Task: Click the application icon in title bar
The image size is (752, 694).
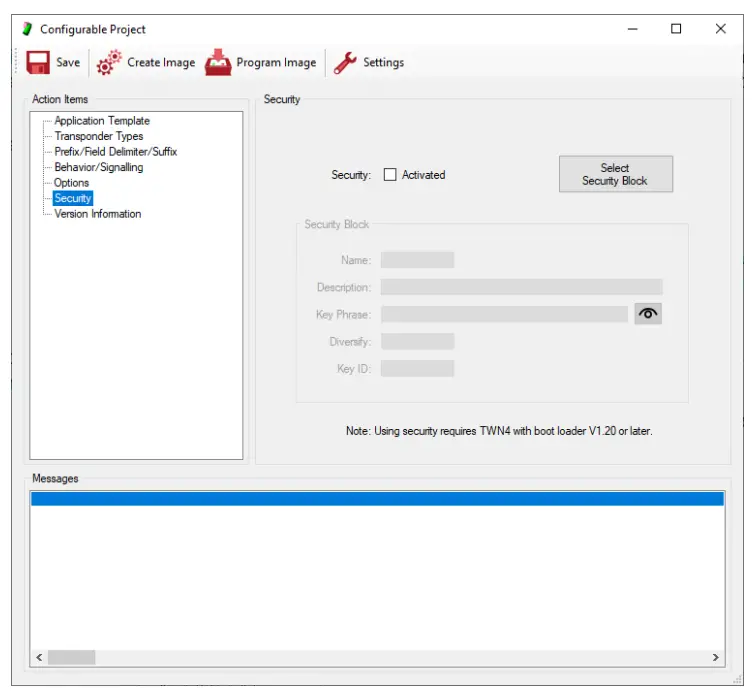Action: (27, 29)
